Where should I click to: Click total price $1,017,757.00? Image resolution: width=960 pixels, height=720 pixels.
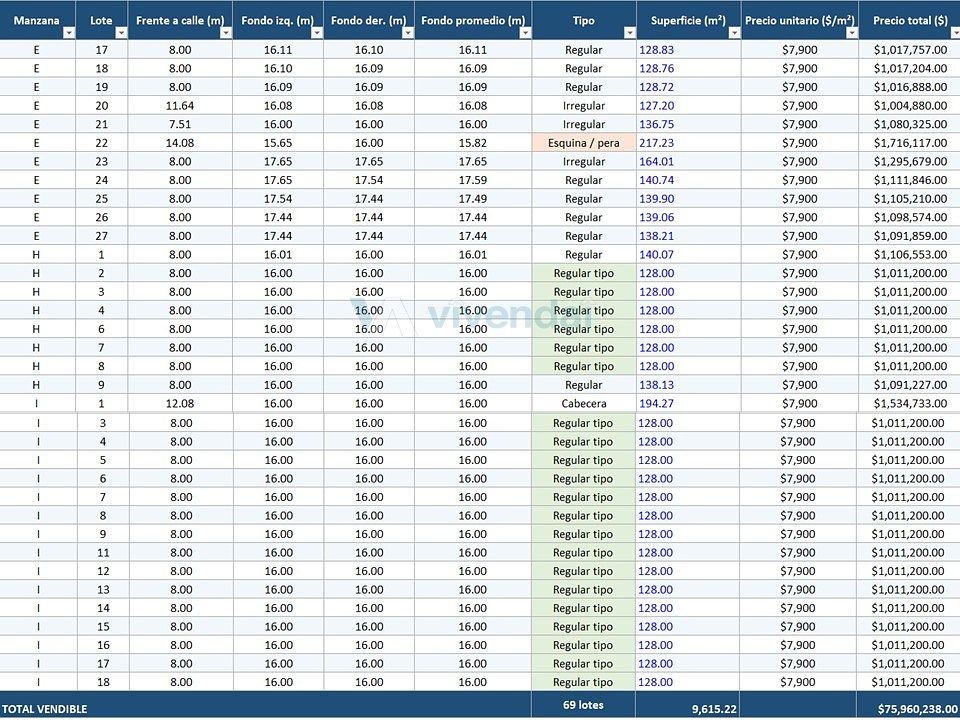[x=910, y=50]
